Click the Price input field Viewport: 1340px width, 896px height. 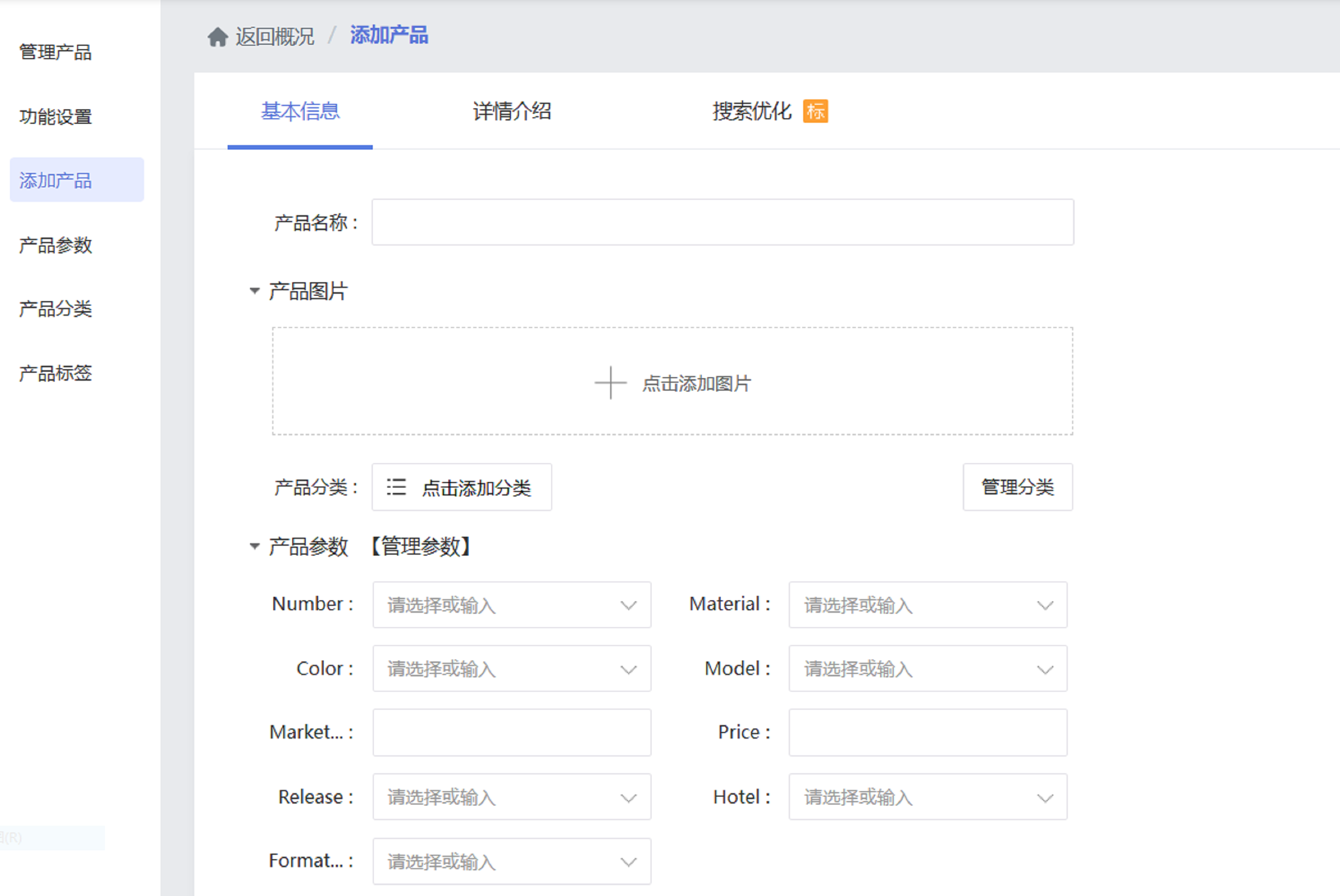coord(927,733)
